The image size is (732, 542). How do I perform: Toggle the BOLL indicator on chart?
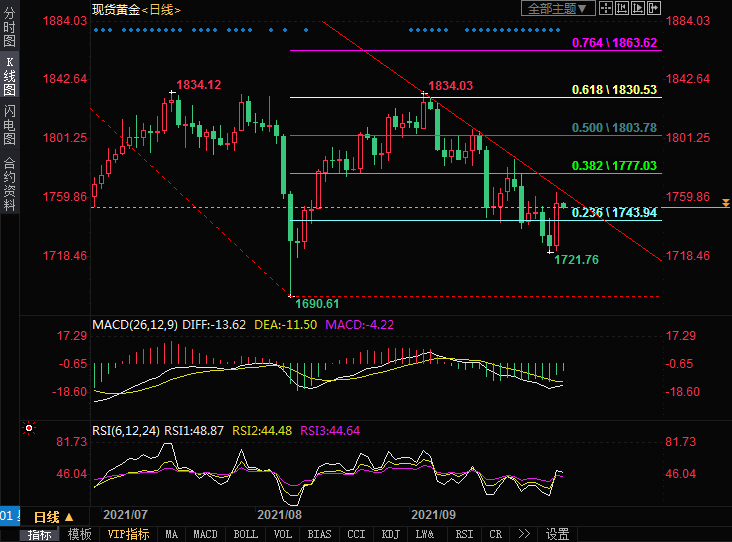245,534
